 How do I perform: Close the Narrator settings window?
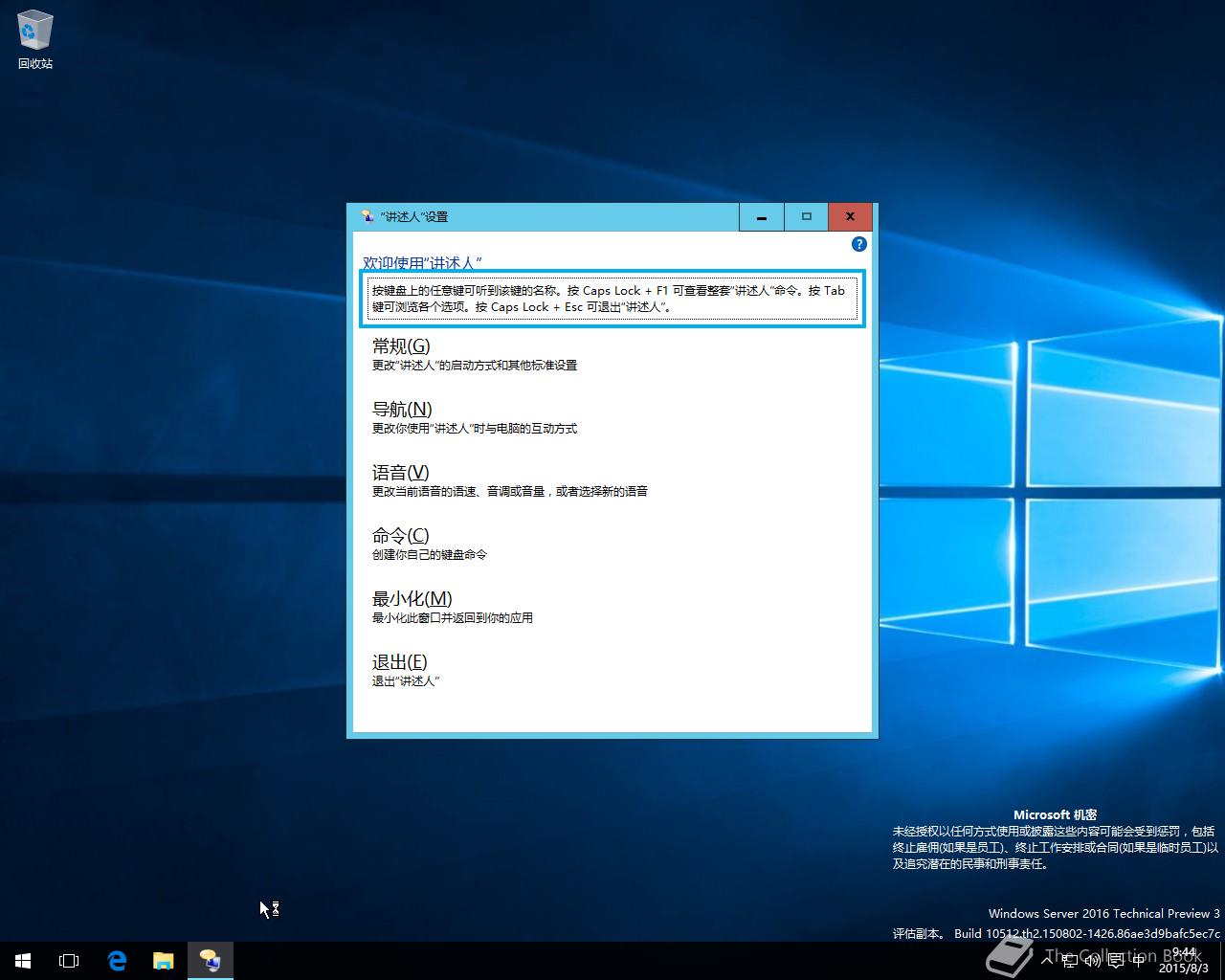(x=850, y=217)
